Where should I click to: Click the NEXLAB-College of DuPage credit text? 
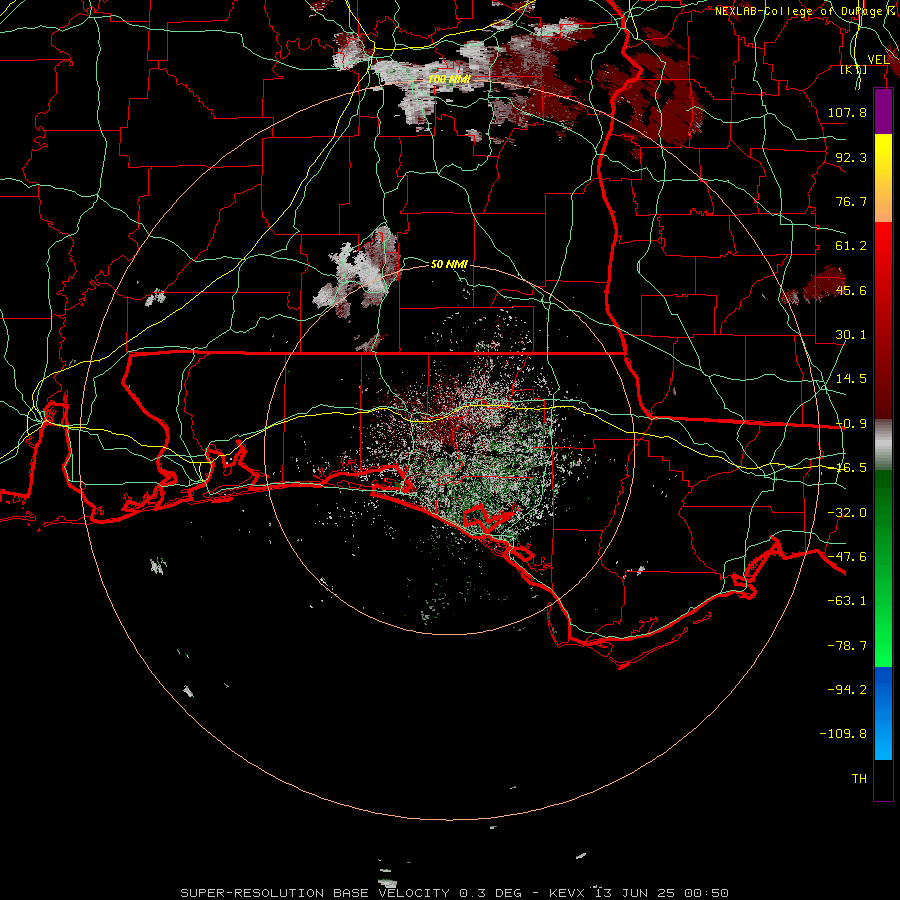point(805,11)
